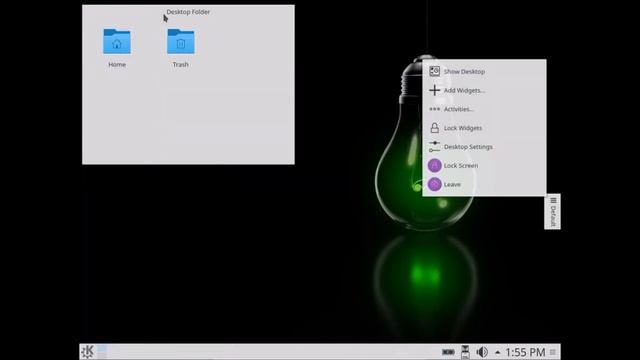Open the network connection tray icon
Image resolution: width=640 pixels, height=360 pixels.
pyautogui.click(x=465, y=351)
